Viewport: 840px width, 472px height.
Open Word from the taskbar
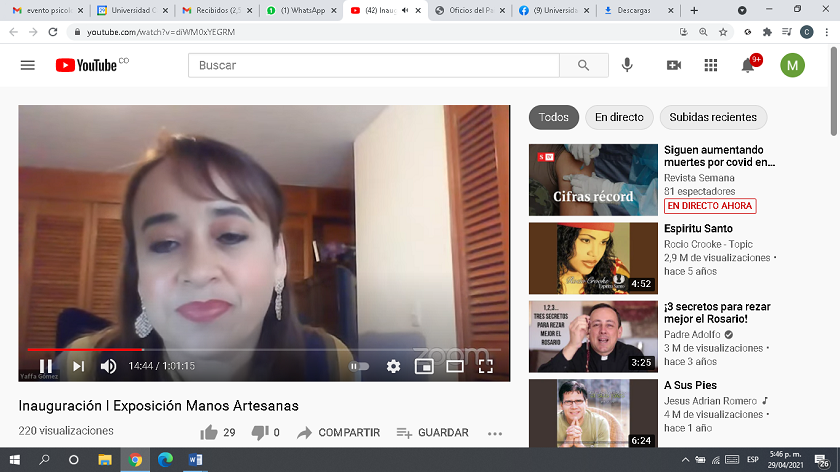click(195, 460)
